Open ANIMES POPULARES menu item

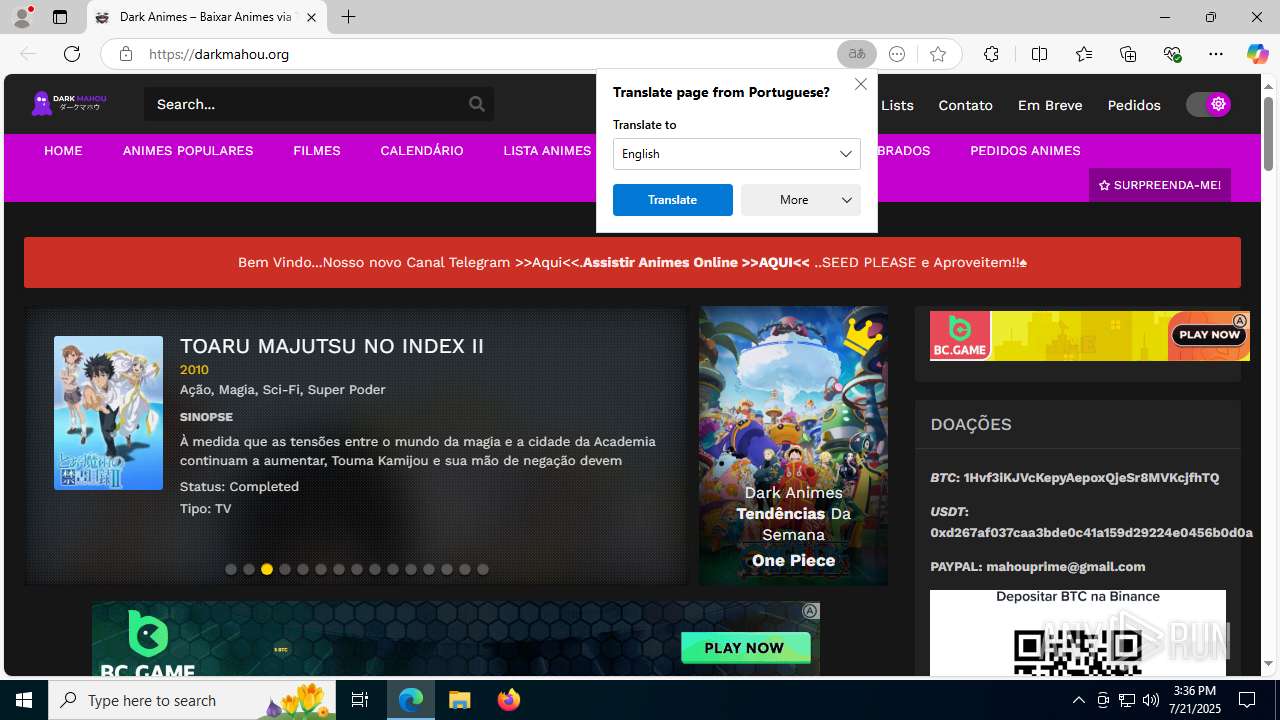click(188, 151)
